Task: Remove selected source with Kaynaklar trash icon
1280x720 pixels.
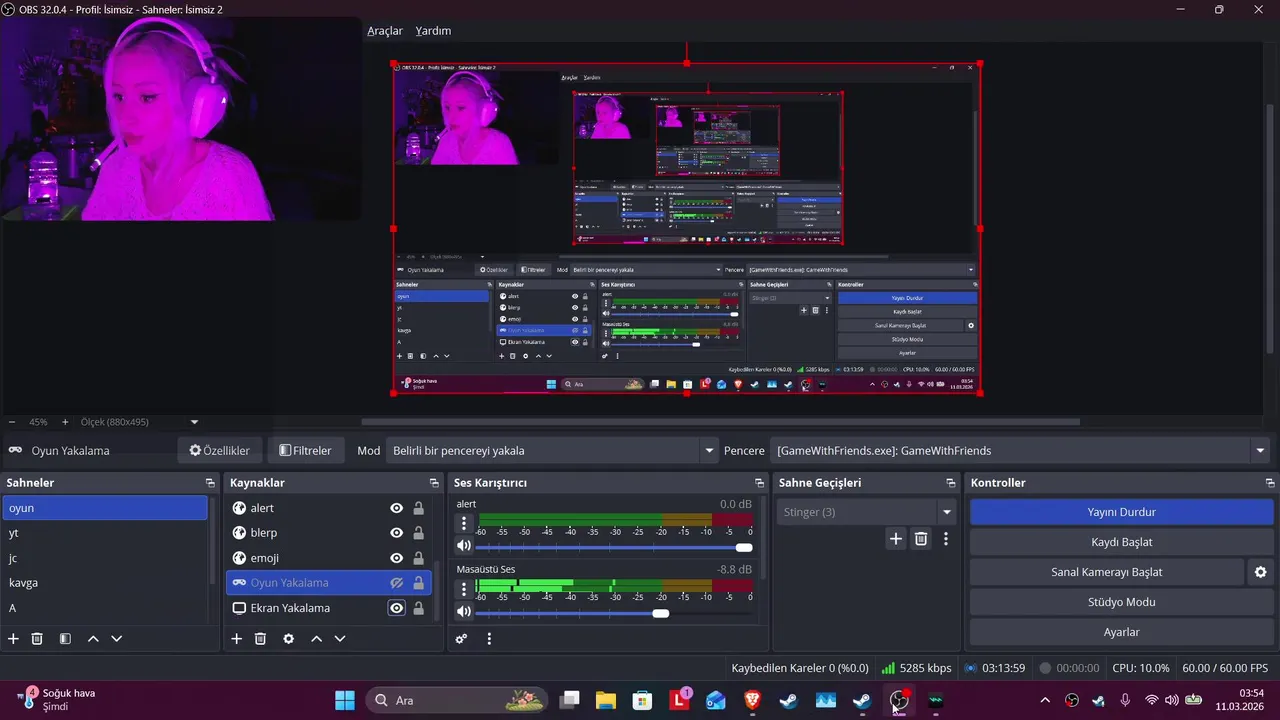Action: coord(260,638)
